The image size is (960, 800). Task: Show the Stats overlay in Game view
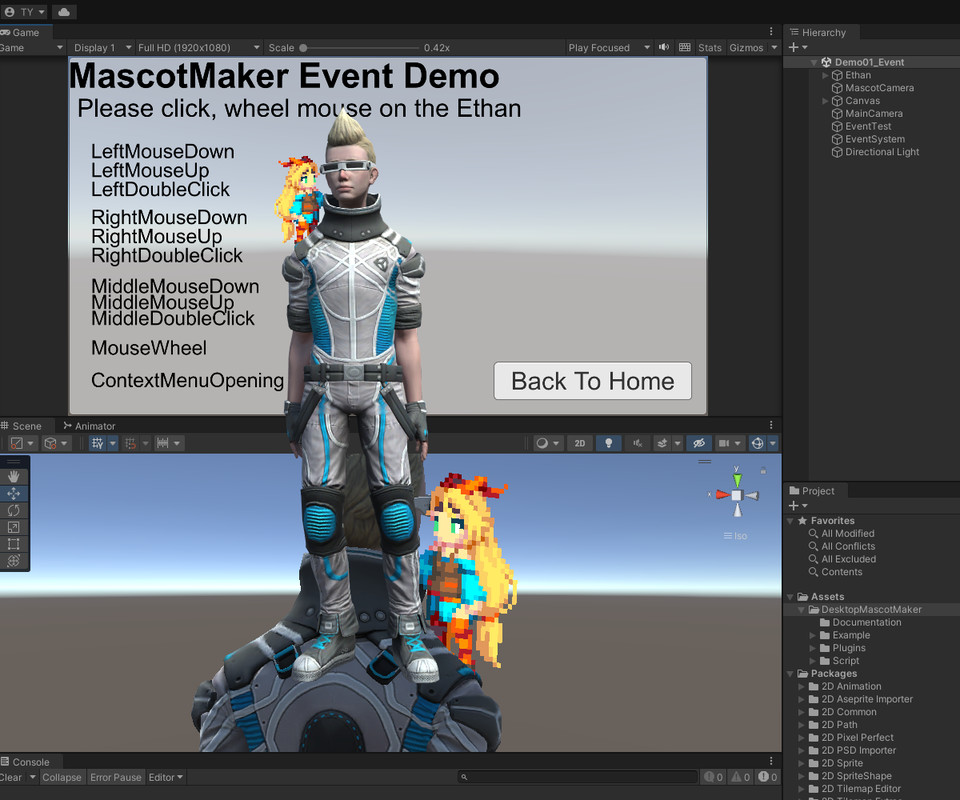(x=709, y=47)
